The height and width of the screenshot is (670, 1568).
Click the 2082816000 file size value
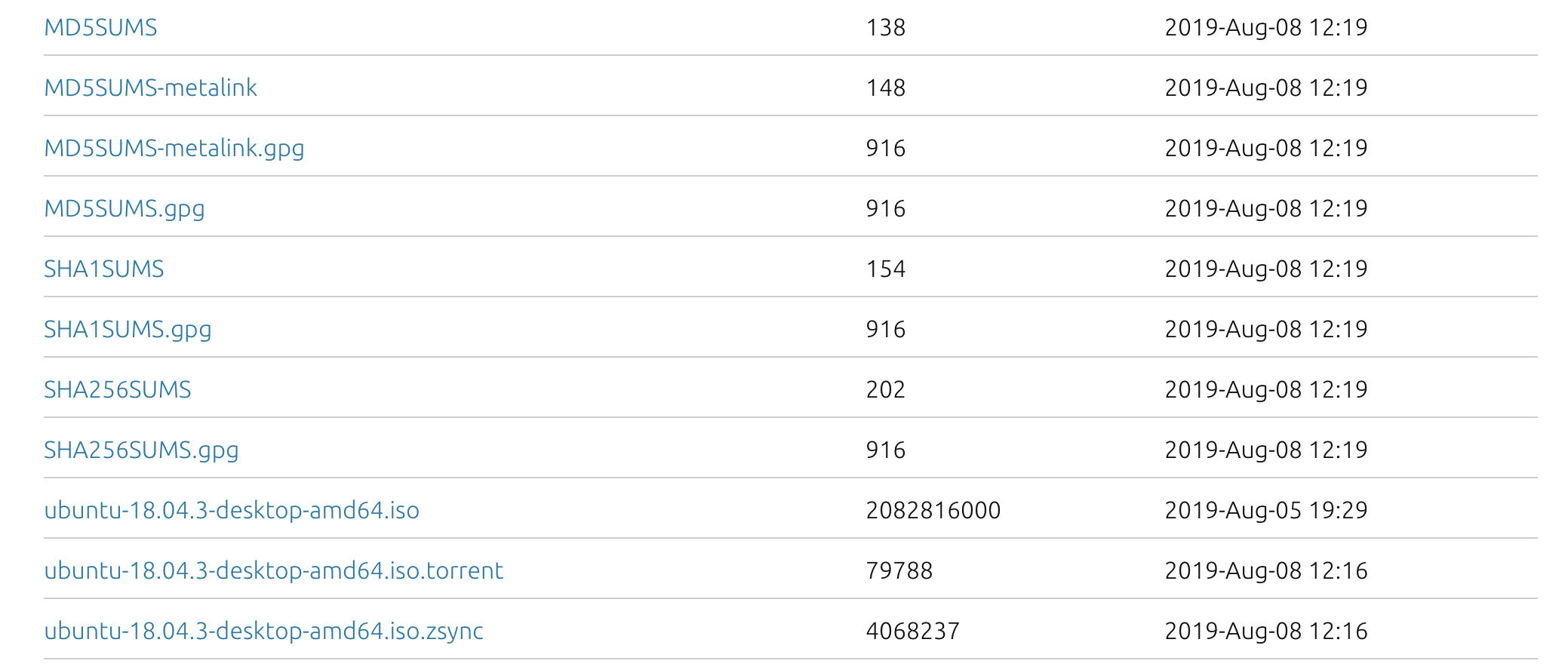pos(933,511)
